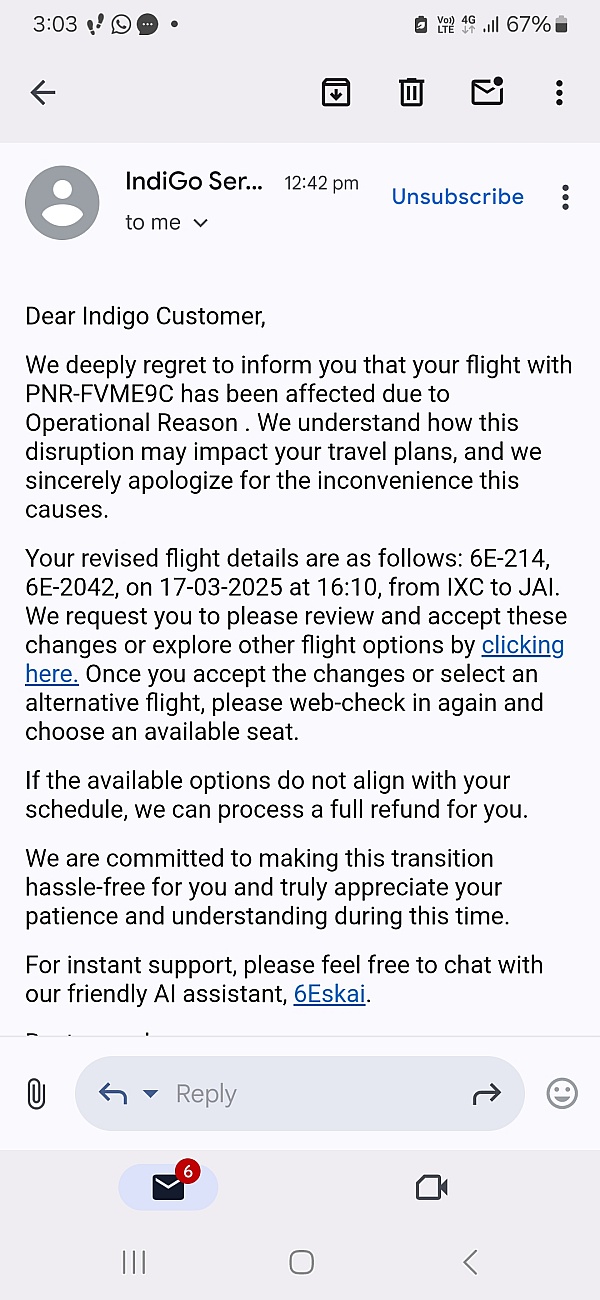The height and width of the screenshot is (1300, 600).
Task: Attach a file with paperclip icon
Action: [35, 1094]
